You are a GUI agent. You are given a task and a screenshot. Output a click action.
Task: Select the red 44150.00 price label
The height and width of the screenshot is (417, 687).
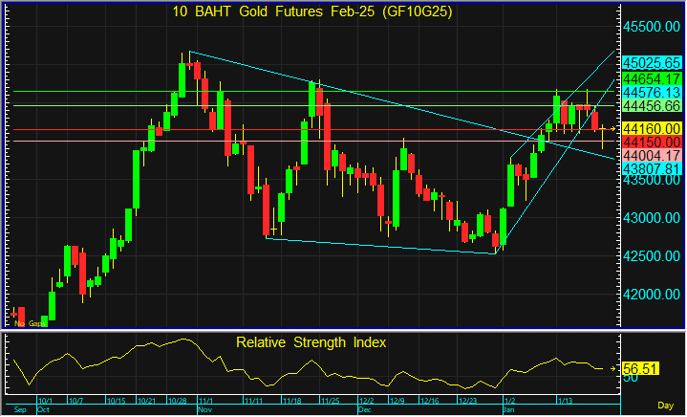coord(651,142)
